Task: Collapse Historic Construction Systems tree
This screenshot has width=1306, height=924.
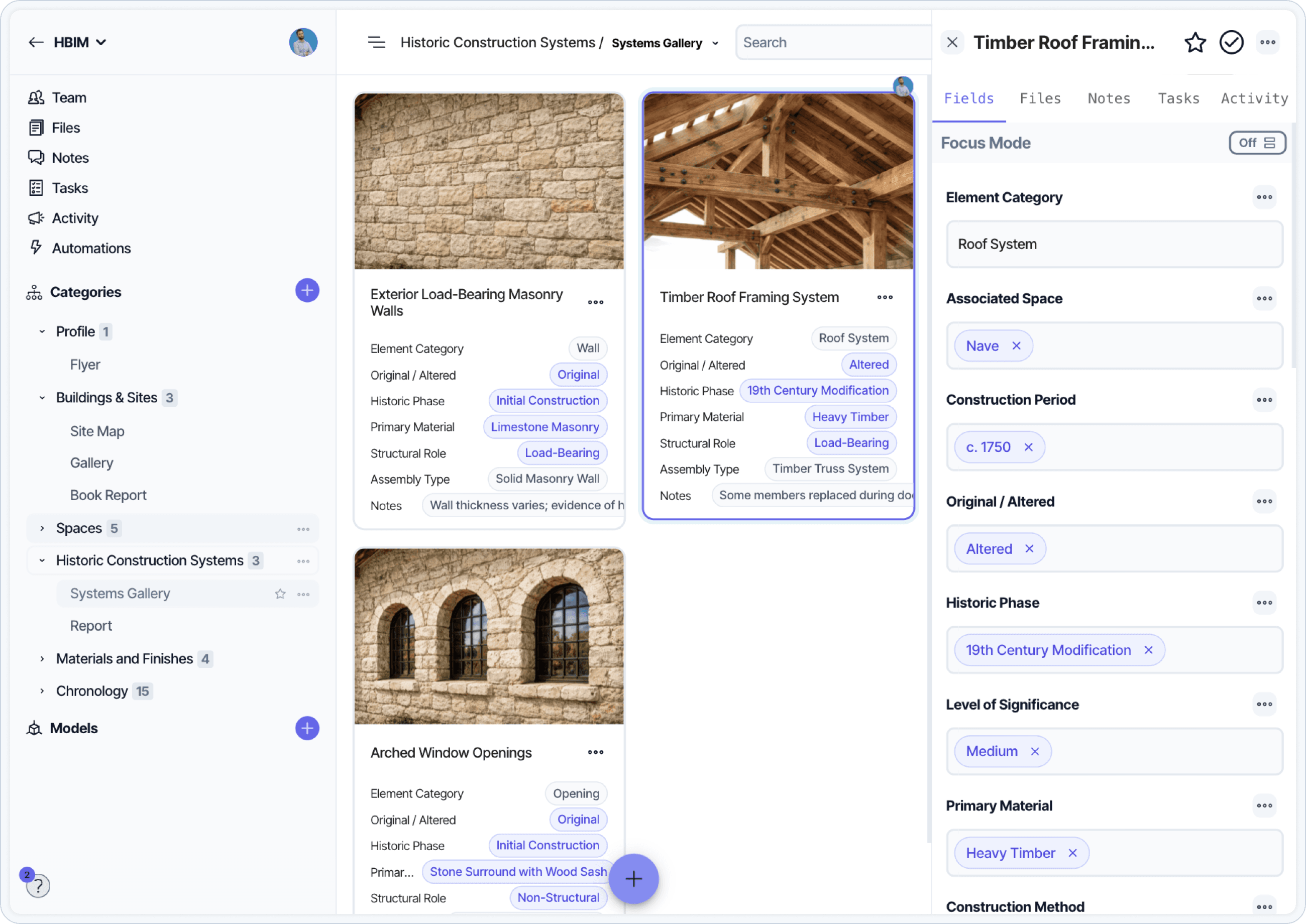Action: pos(42,560)
